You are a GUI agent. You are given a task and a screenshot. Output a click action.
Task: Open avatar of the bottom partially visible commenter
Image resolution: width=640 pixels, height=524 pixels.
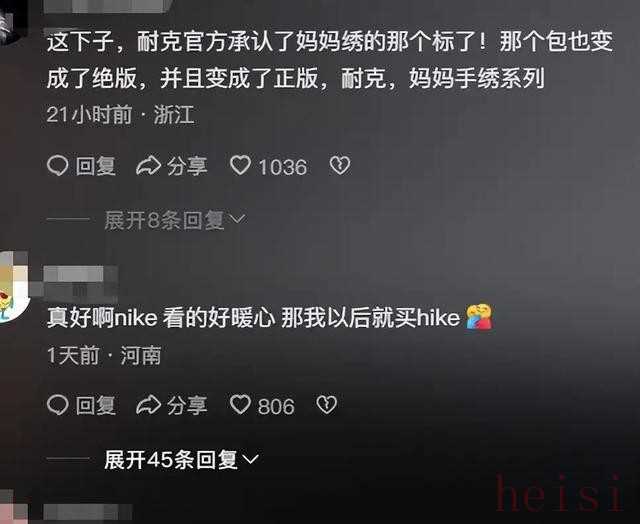click(12, 508)
